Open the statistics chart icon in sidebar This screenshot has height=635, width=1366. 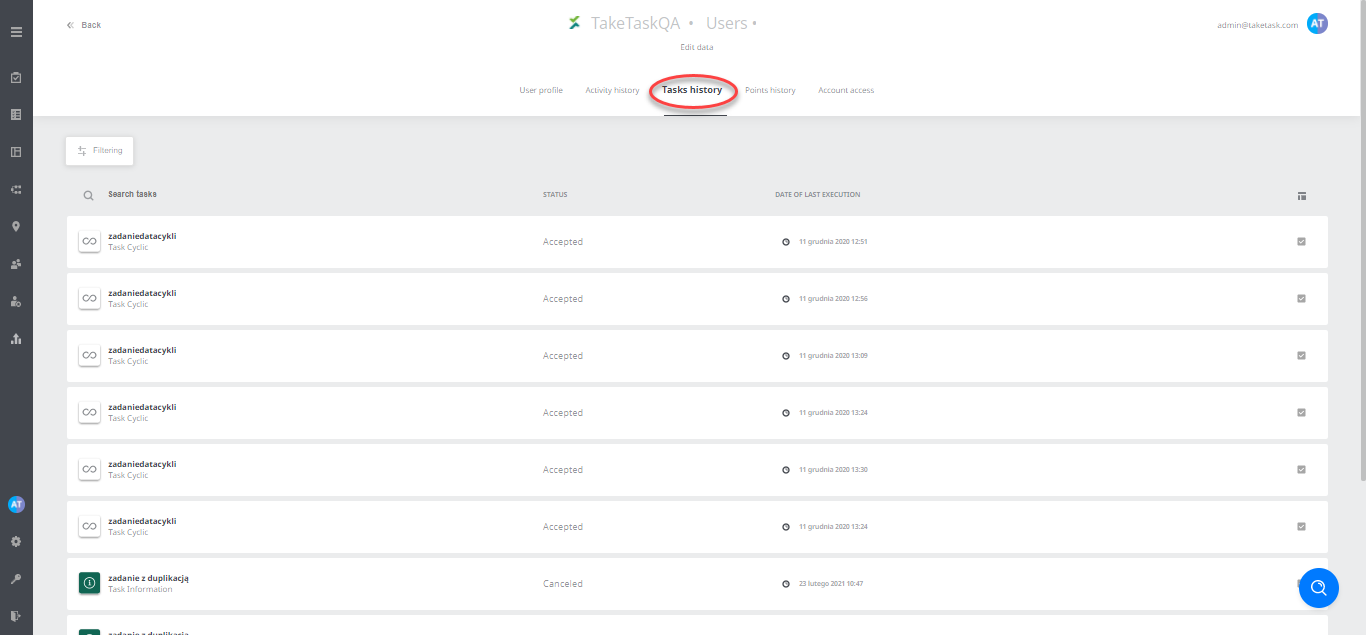[16, 339]
